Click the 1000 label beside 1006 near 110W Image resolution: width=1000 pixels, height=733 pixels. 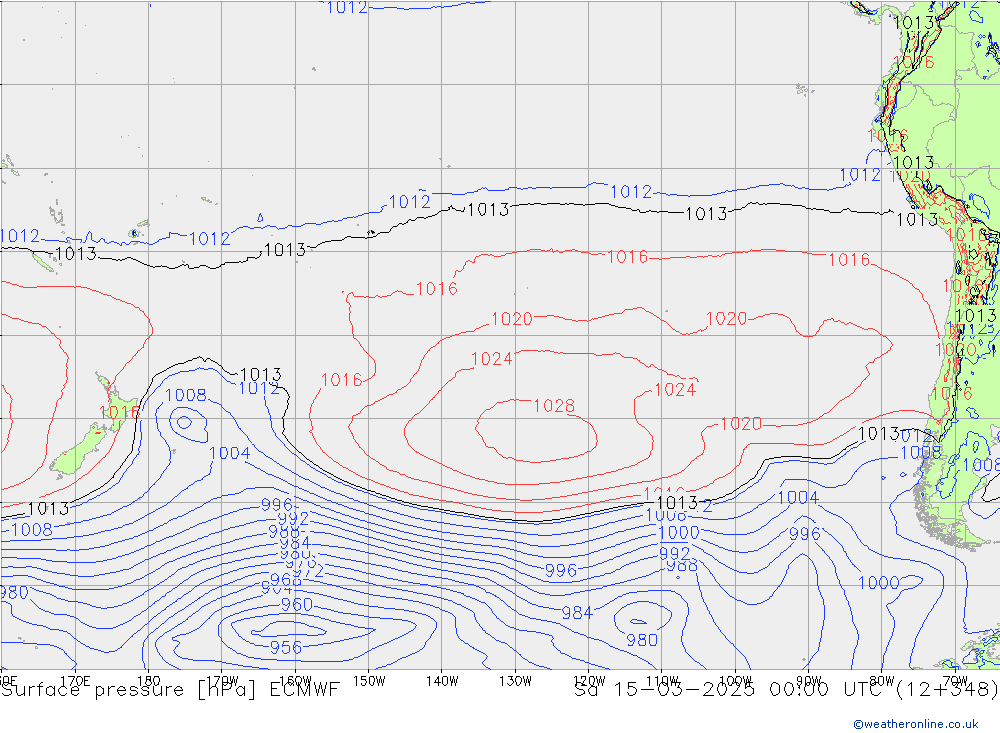pyautogui.click(x=679, y=532)
